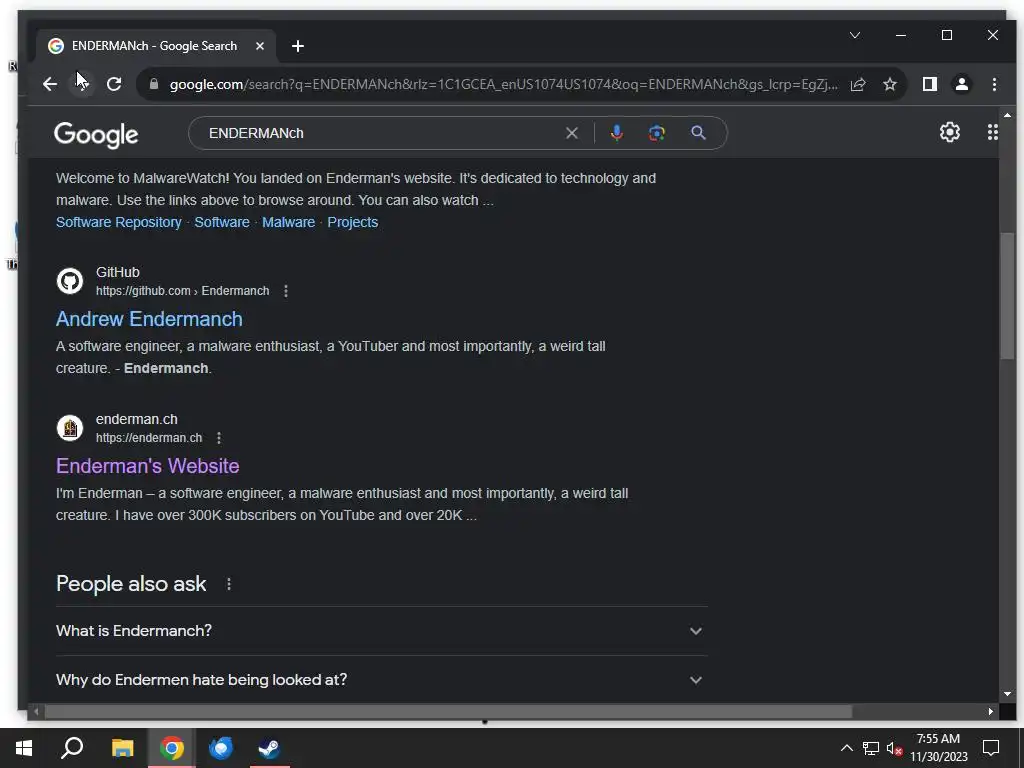The height and width of the screenshot is (768, 1024).
Task: Open the Chrome three-dot menu
Action: (x=994, y=84)
